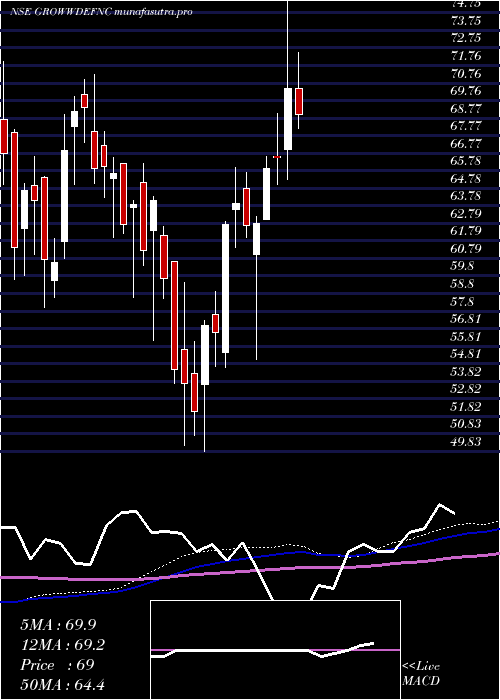The image size is (500, 700).
Task: Click the 51.82 price axis label
Action: (466, 406)
